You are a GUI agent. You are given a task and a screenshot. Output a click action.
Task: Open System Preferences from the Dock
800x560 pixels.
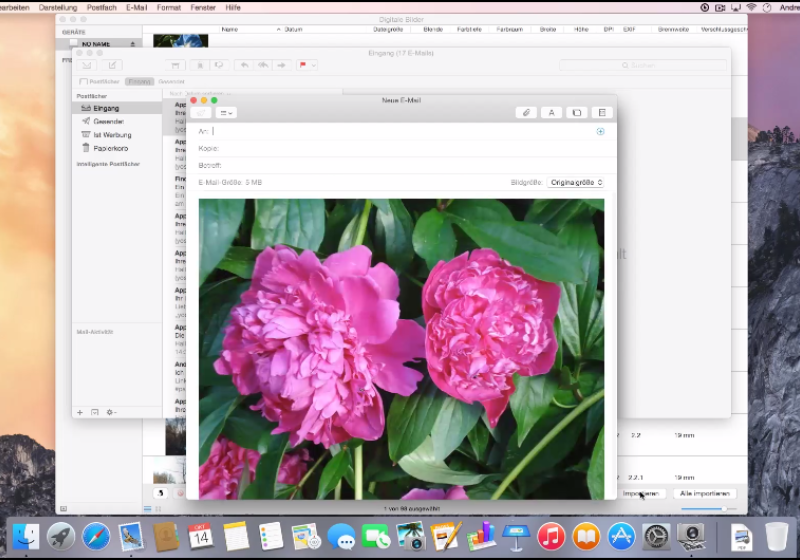(656, 537)
